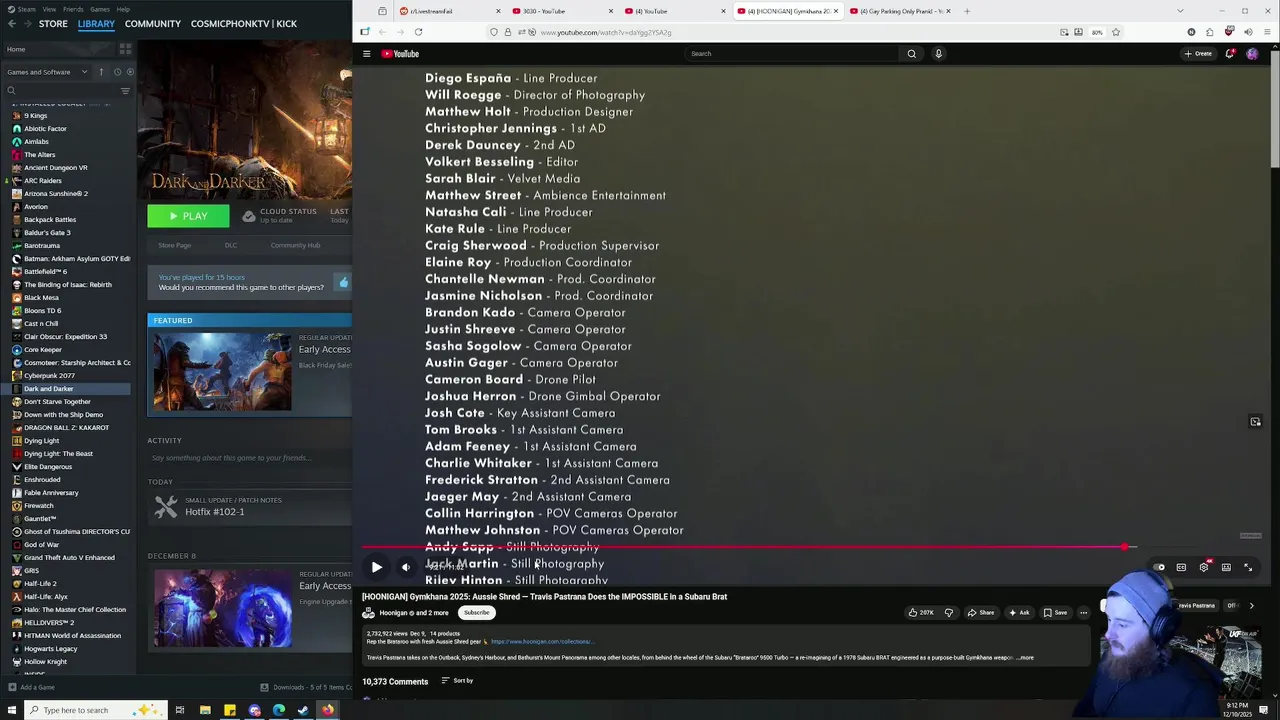The height and width of the screenshot is (720, 1280).
Task: Reload the YouTube page
Action: 418,32
